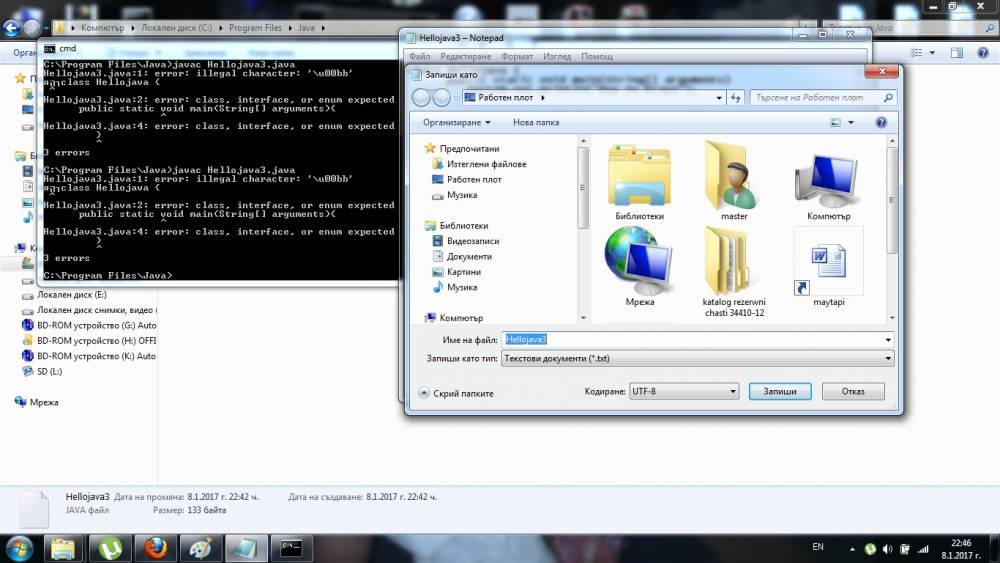Expand the Работен плот breadcrumb arrow
This screenshot has width=1000, height=563.
543,98
